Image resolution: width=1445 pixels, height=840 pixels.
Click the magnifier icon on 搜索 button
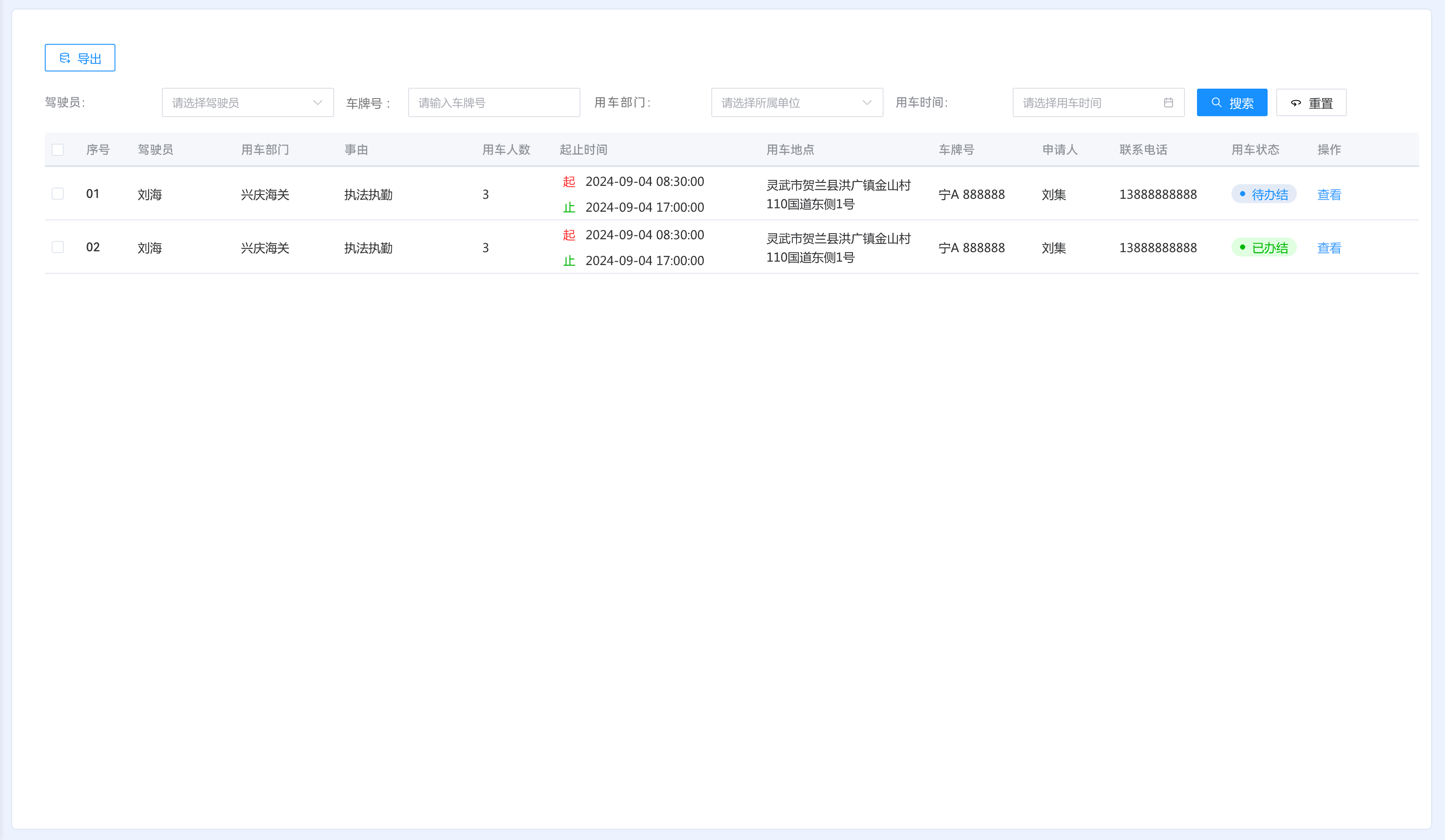[1216, 102]
